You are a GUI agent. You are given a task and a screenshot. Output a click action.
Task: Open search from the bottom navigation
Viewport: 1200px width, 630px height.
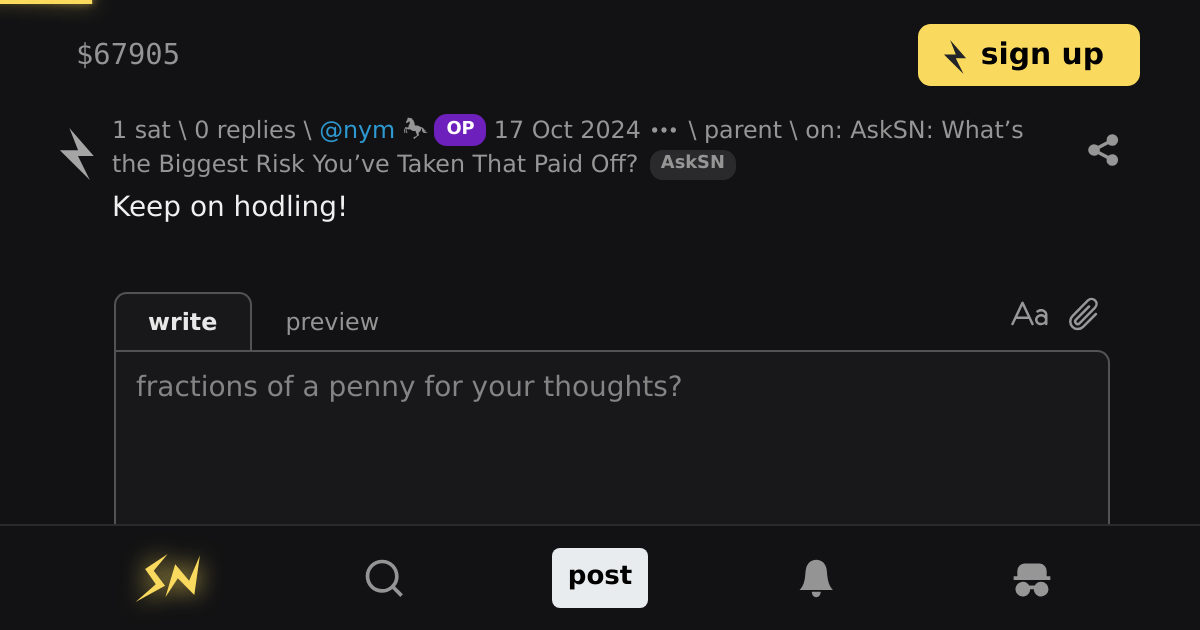click(384, 578)
